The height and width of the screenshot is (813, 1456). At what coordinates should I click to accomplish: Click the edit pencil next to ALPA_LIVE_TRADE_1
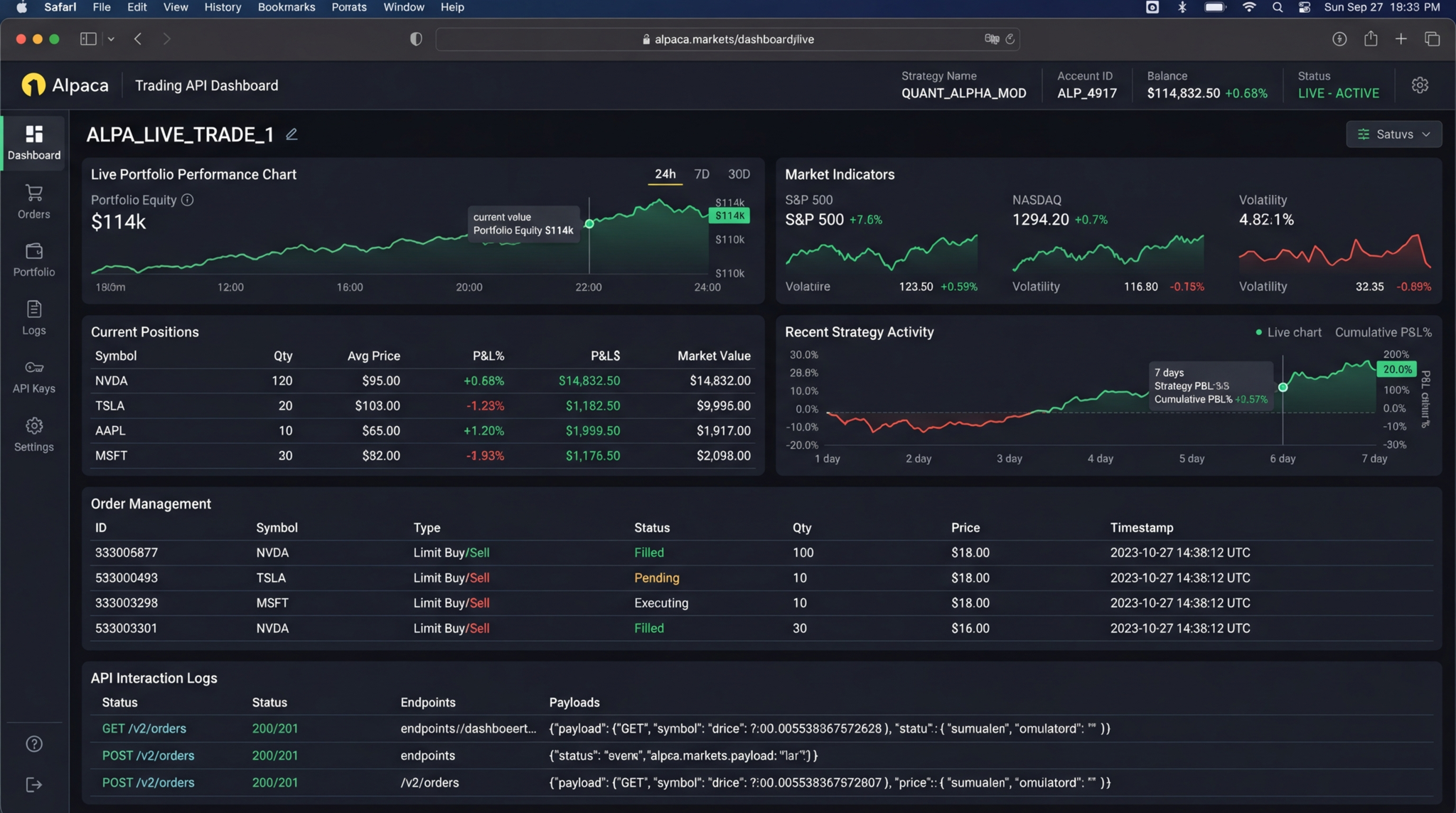(291, 134)
